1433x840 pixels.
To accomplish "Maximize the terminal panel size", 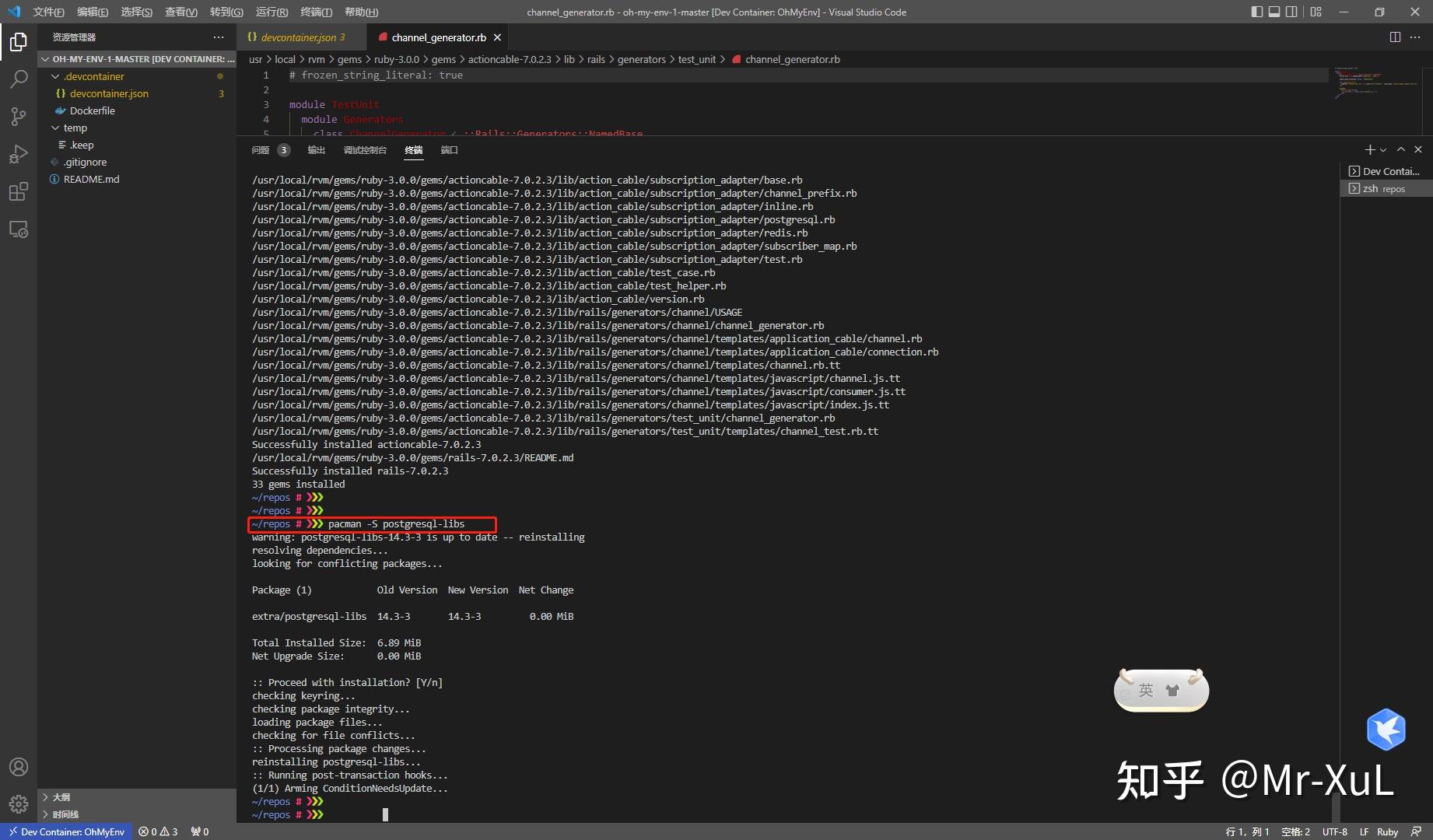I will tap(1401, 149).
